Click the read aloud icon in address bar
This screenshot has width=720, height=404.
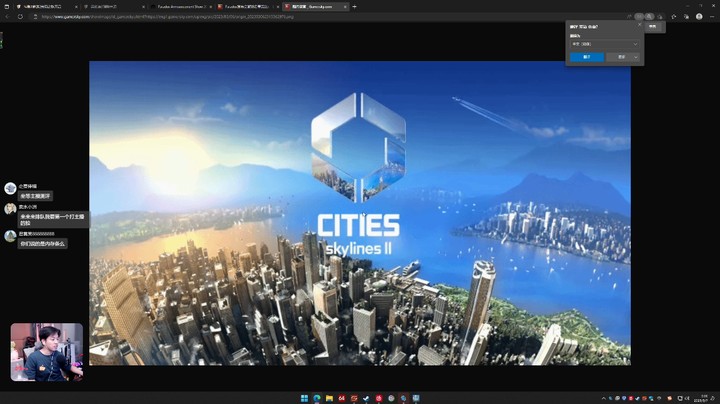[x=629, y=17]
